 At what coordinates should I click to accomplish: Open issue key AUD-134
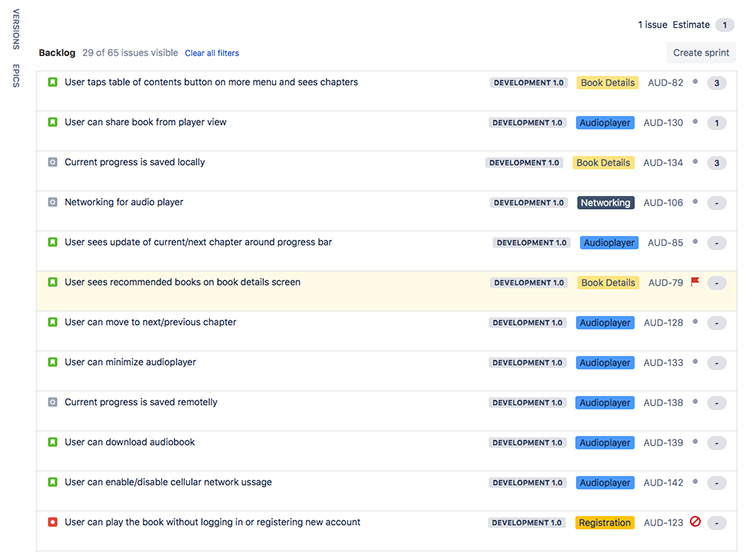point(663,163)
